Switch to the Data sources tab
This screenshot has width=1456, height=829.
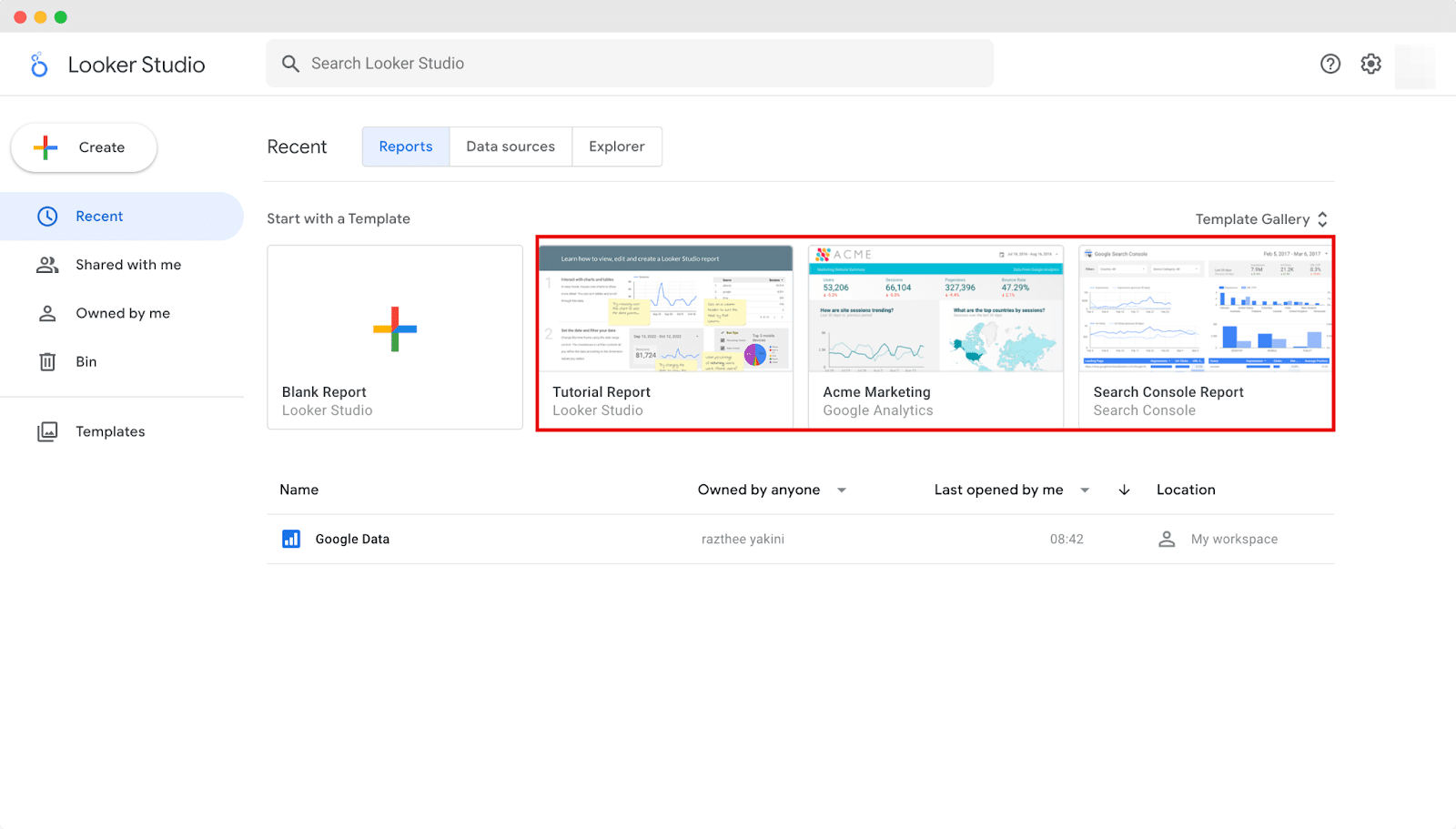point(511,147)
